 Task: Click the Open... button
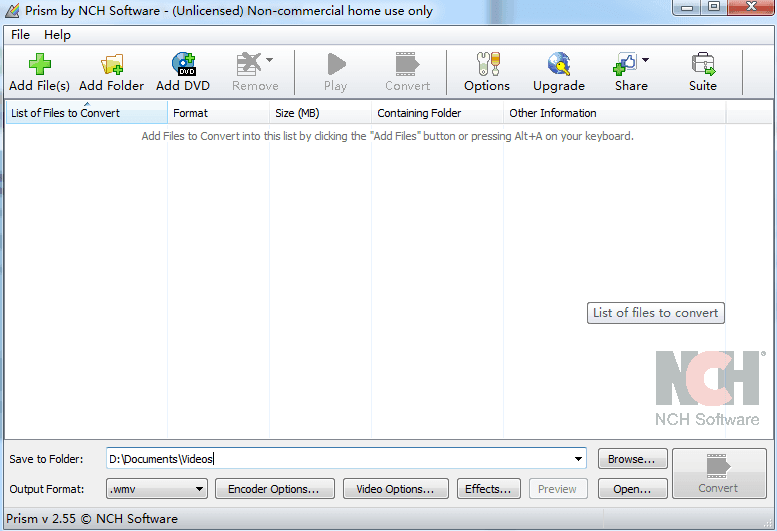[x=632, y=489]
